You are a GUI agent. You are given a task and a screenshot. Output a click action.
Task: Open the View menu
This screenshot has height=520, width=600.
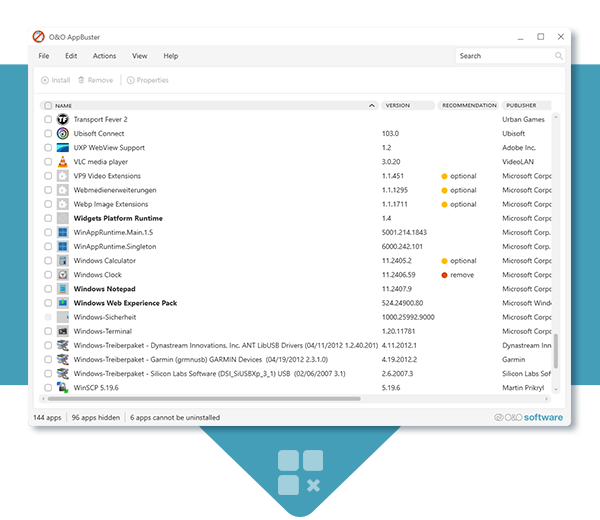click(x=139, y=56)
